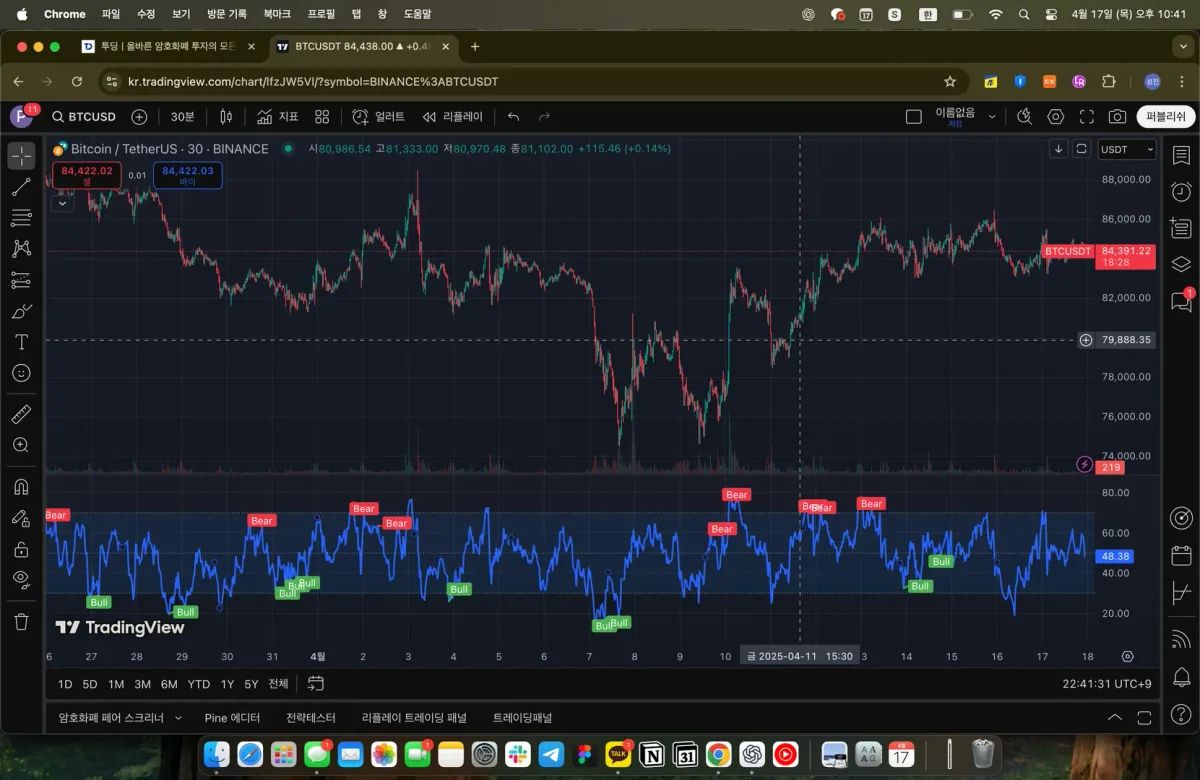Click the candlestick chart type icon
Image resolution: width=1200 pixels, height=780 pixels.
pyautogui.click(x=226, y=117)
